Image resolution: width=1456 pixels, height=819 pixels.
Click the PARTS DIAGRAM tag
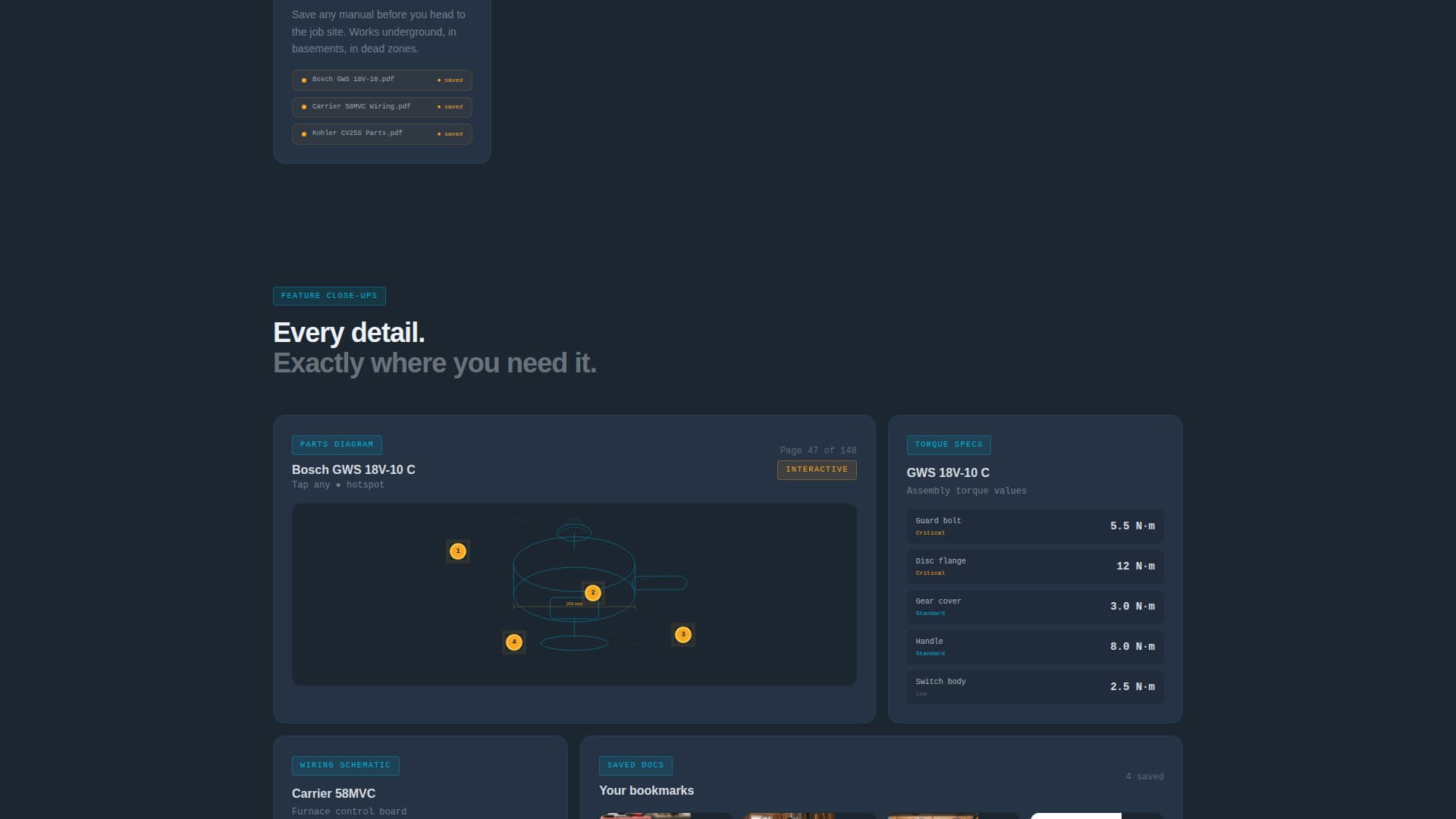[337, 445]
